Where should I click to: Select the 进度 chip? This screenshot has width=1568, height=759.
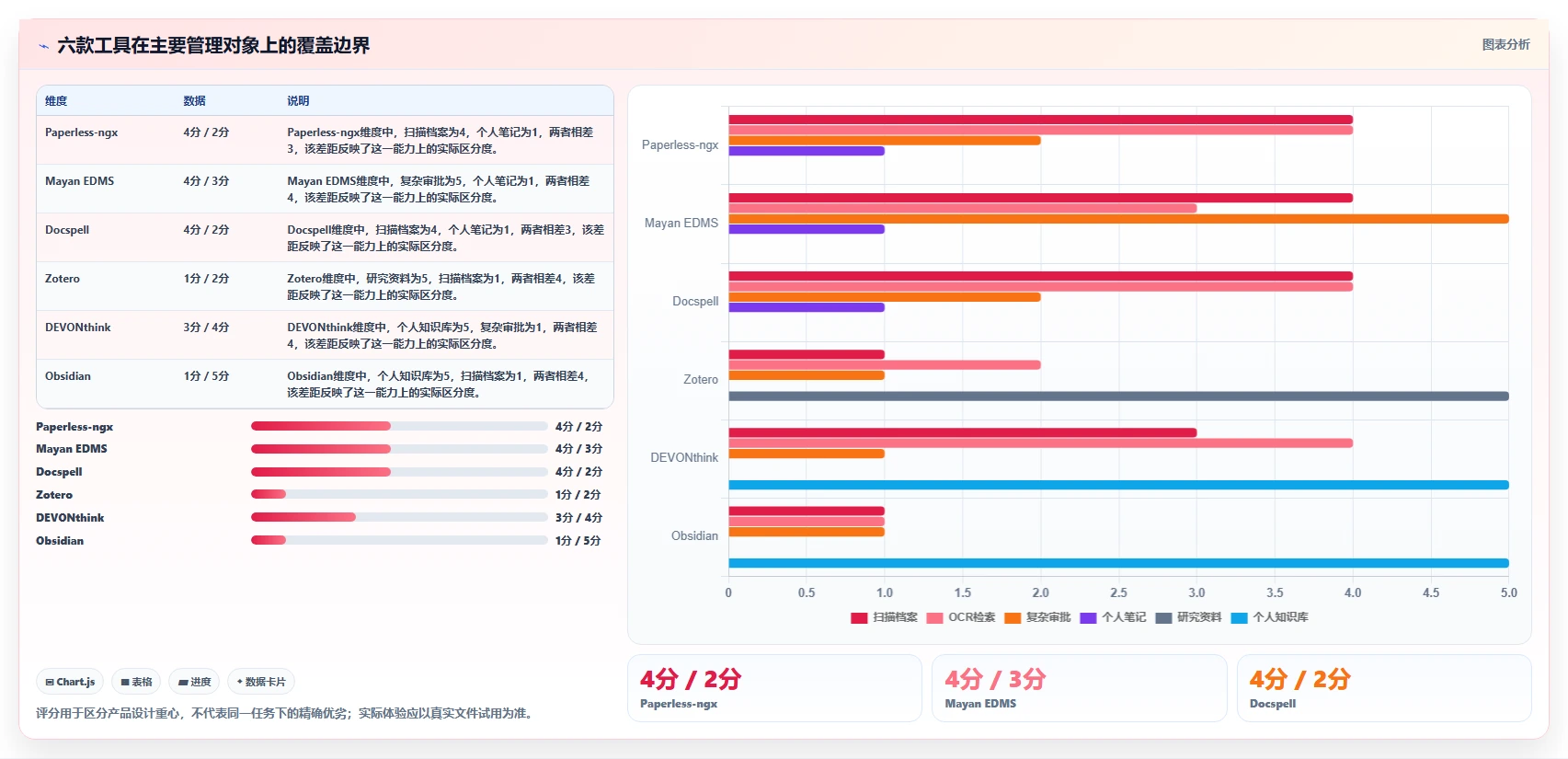194,682
